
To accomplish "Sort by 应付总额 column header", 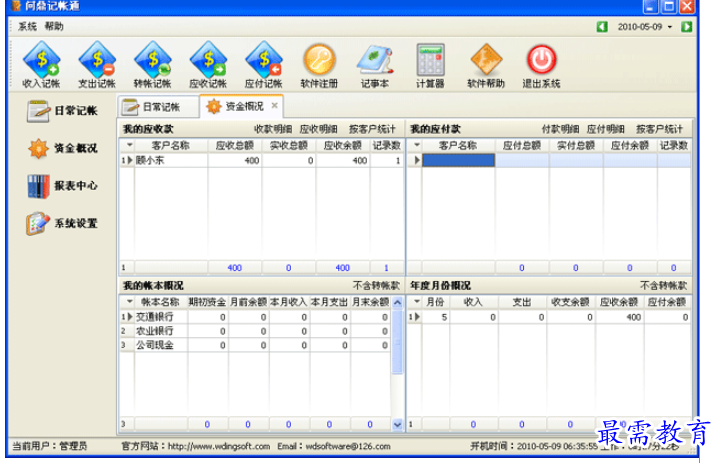I will click(x=522, y=146).
